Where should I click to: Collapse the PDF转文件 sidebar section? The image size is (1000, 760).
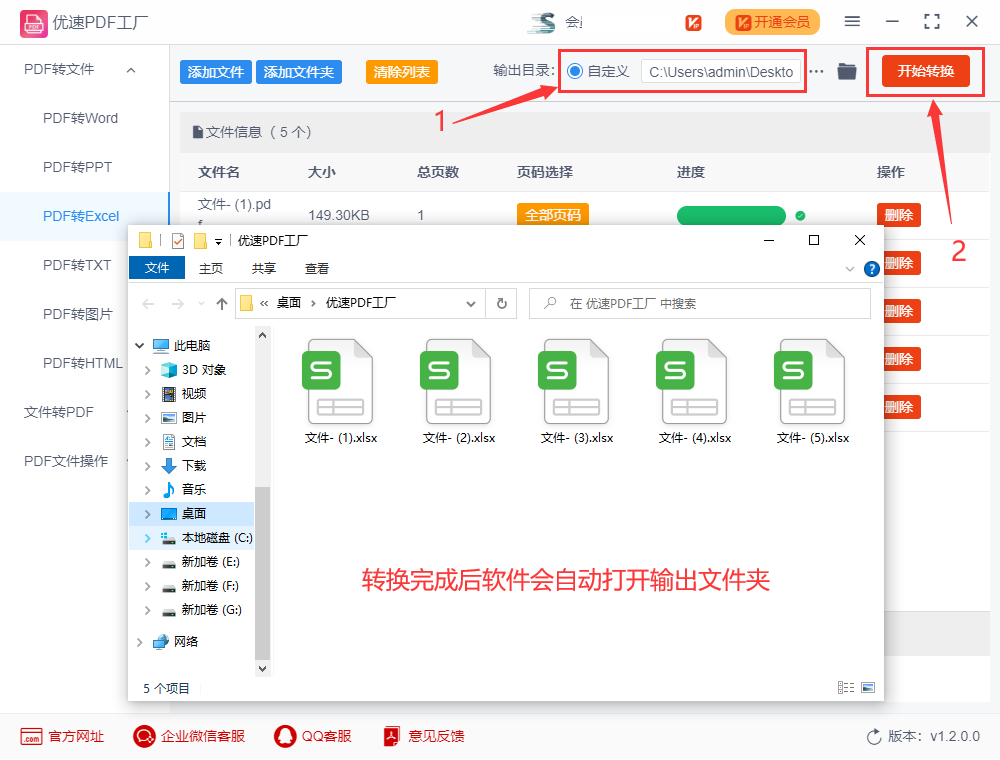(x=131, y=69)
